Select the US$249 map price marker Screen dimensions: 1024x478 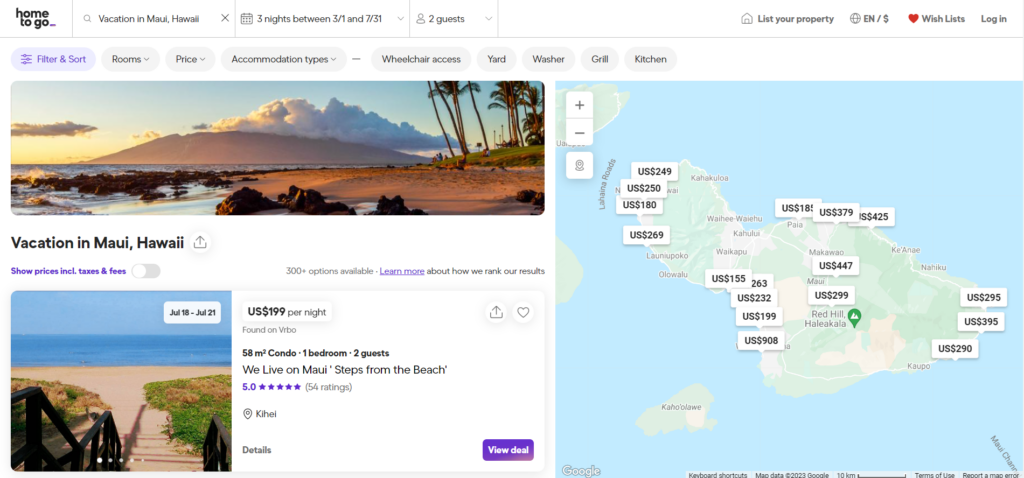(x=654, y=172)
